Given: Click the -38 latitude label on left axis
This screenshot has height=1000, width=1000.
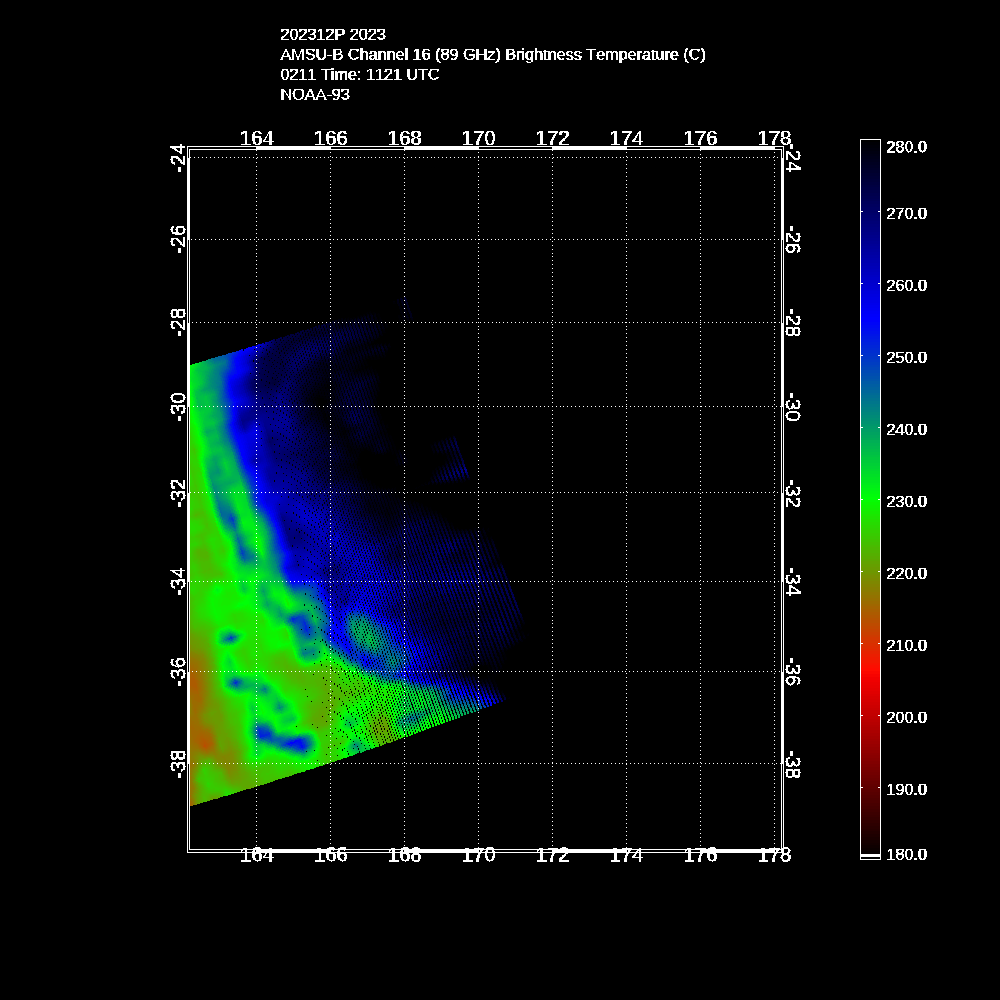Looking at the screenshot, I should (x=178, y=764).
